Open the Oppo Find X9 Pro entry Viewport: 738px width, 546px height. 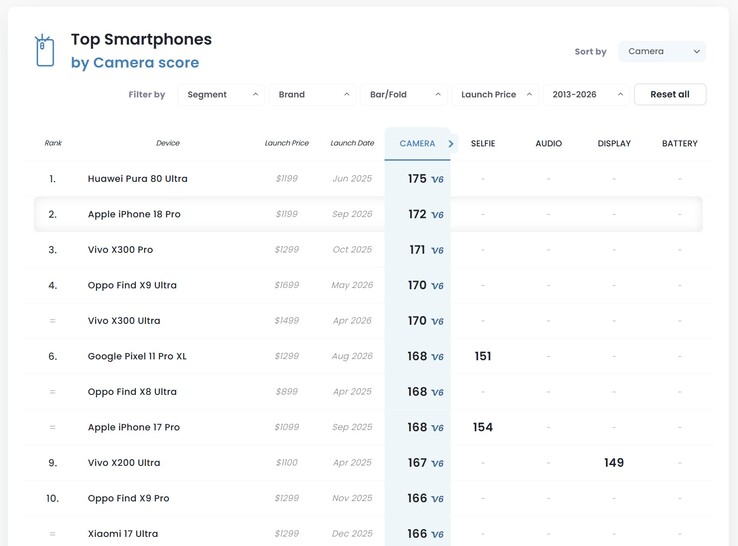click(x=128, y=498)
